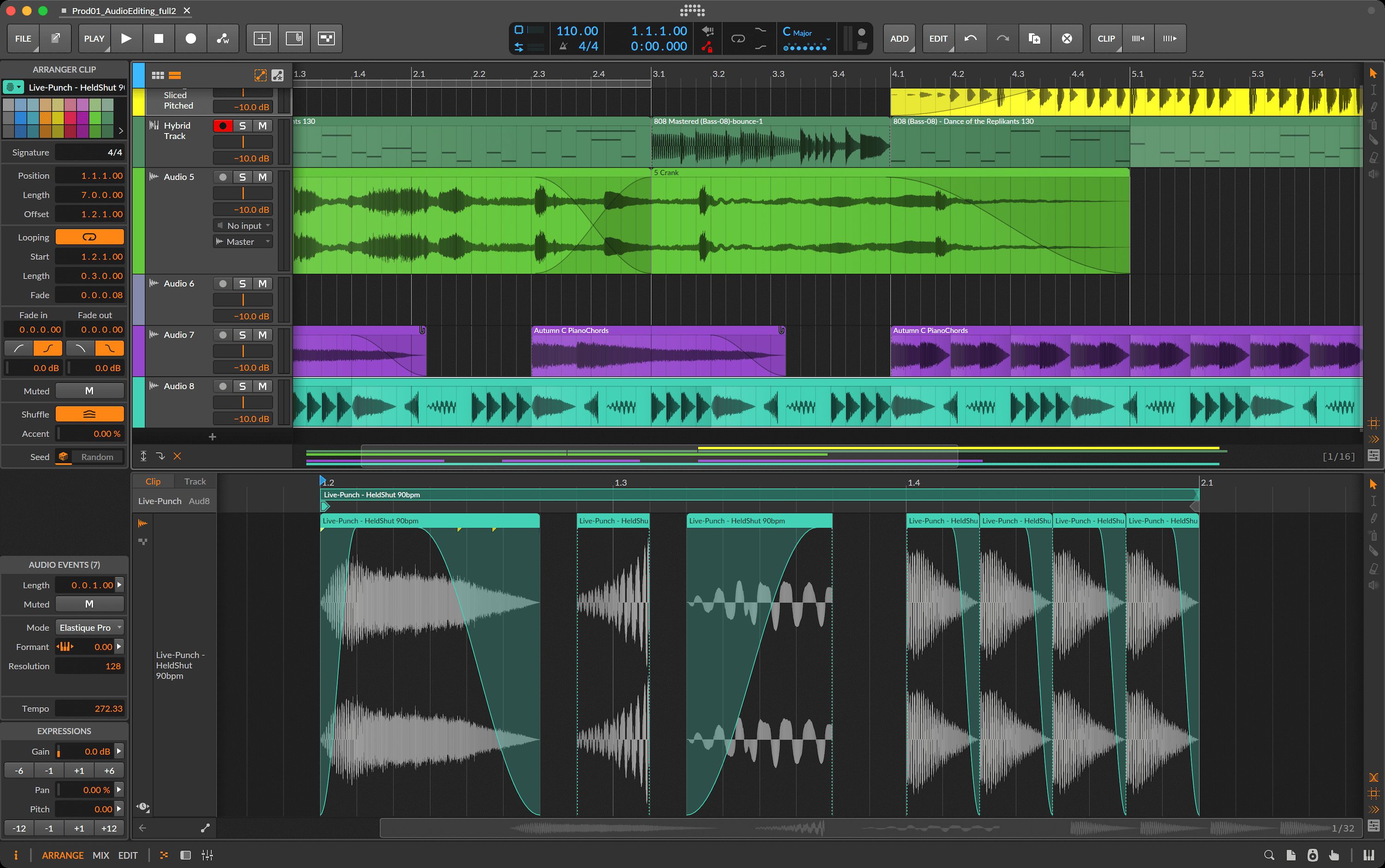Arm the Hybrid Track for recording

coord(223,125)
